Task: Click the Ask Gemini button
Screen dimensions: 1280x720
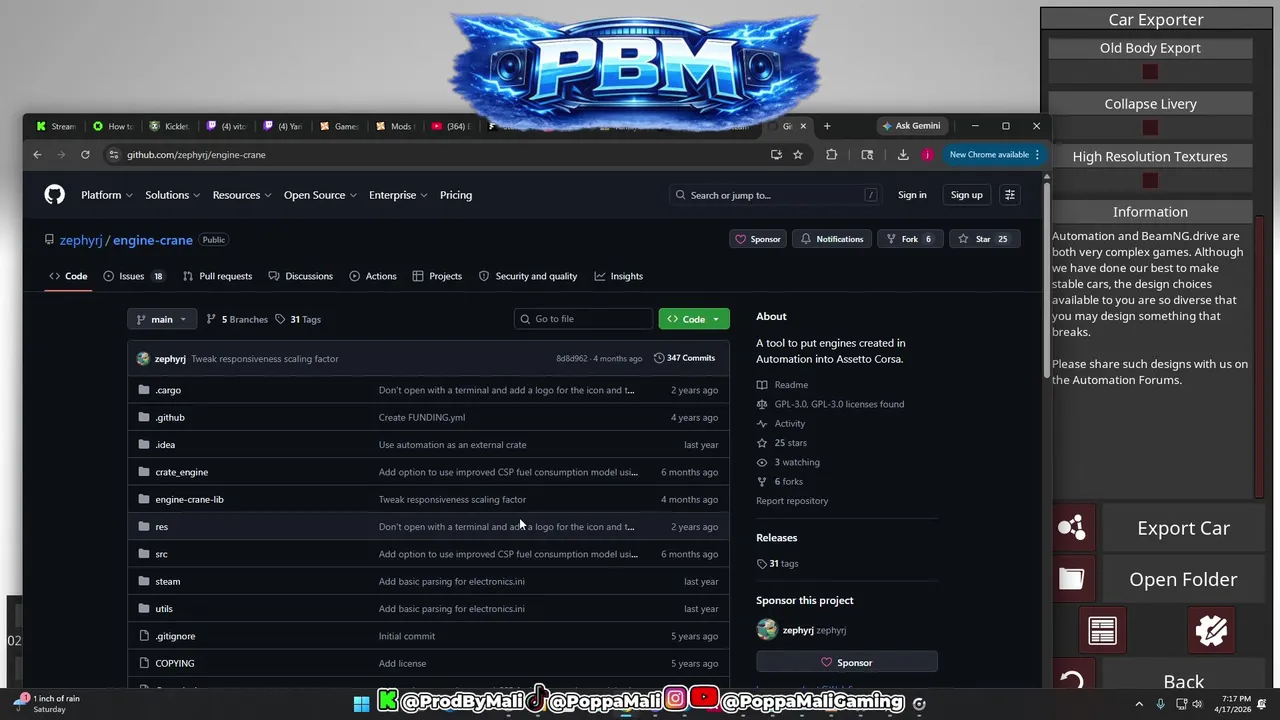Action: [911, 126]
